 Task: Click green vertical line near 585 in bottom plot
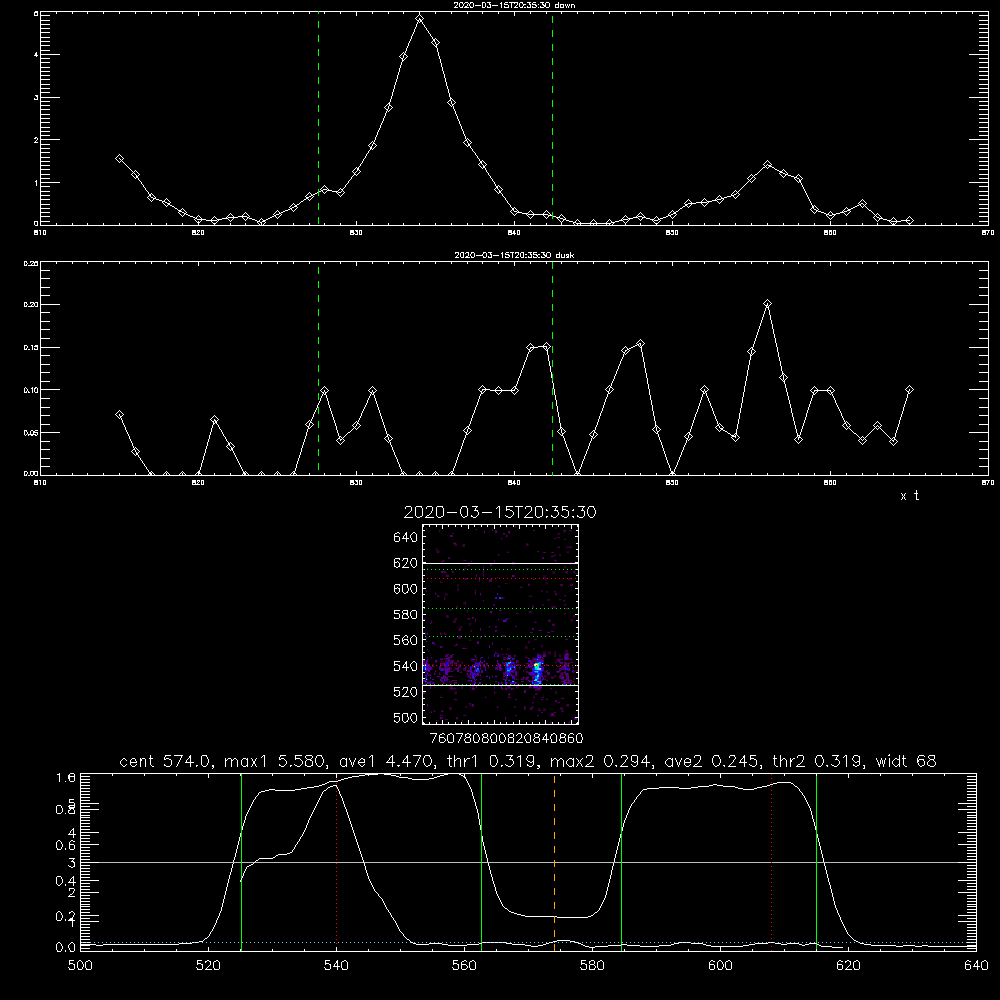[621, 861]
